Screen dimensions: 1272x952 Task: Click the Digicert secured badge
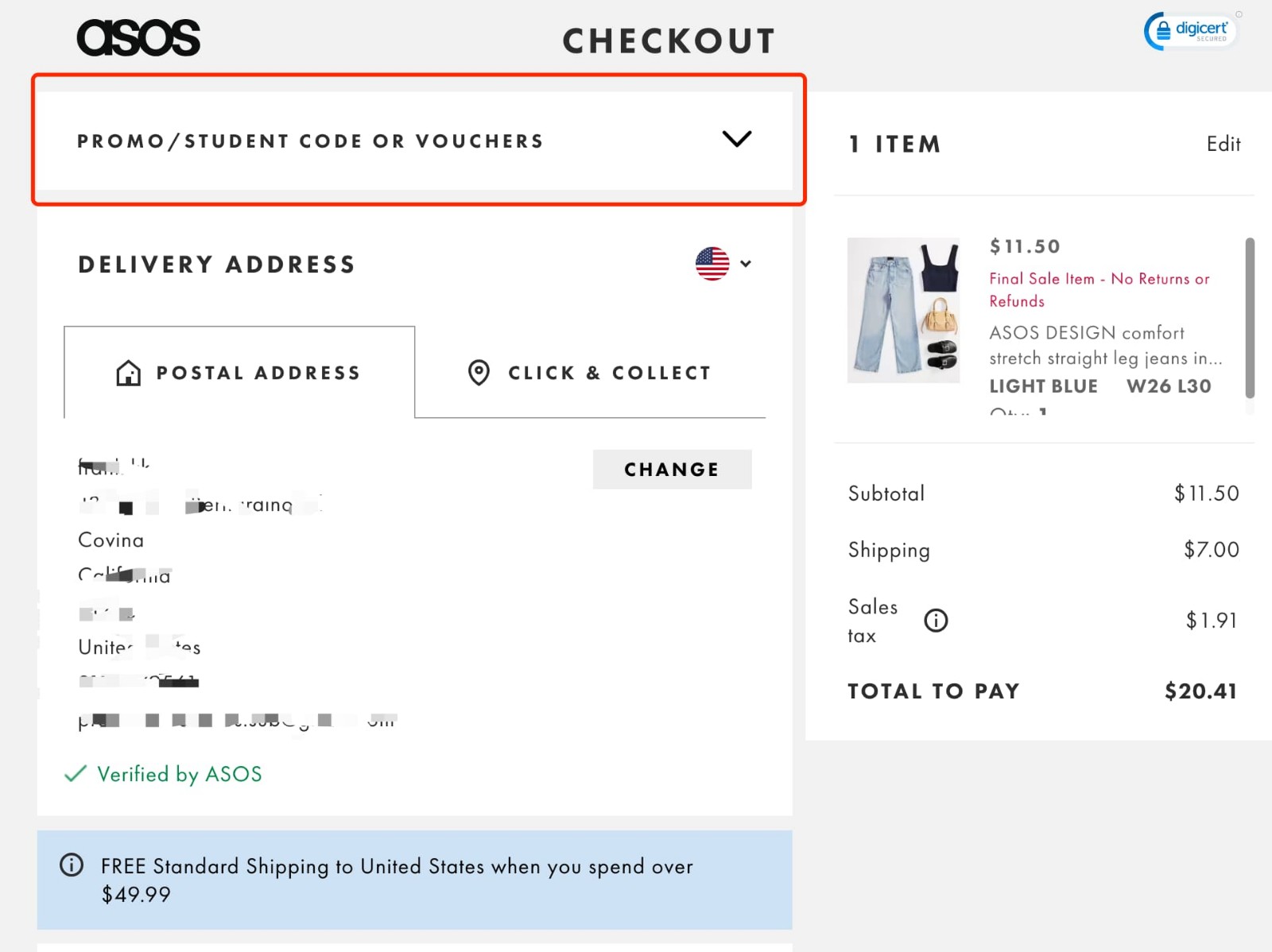(x=1189, y=30)
